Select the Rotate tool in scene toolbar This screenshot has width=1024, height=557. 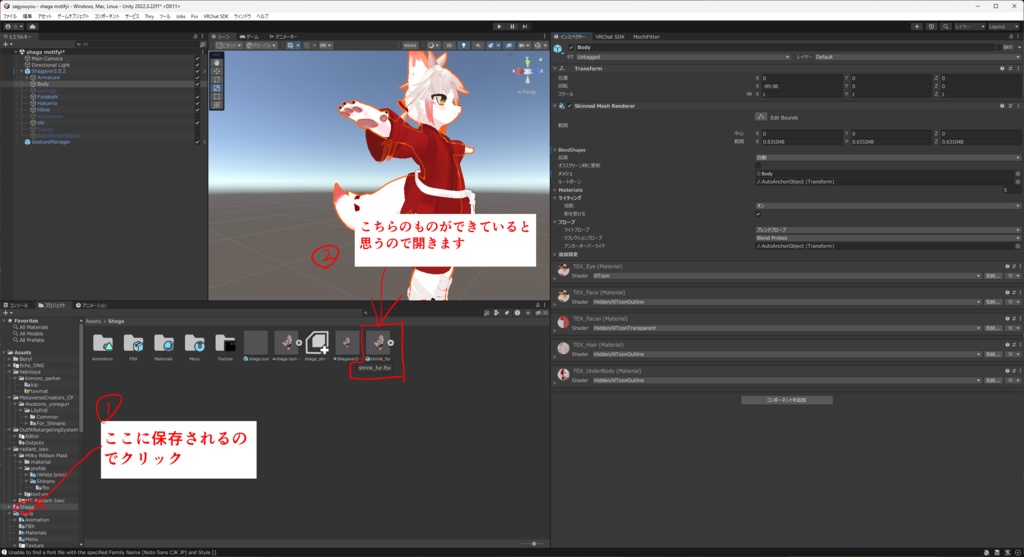[x=217, y=80]
